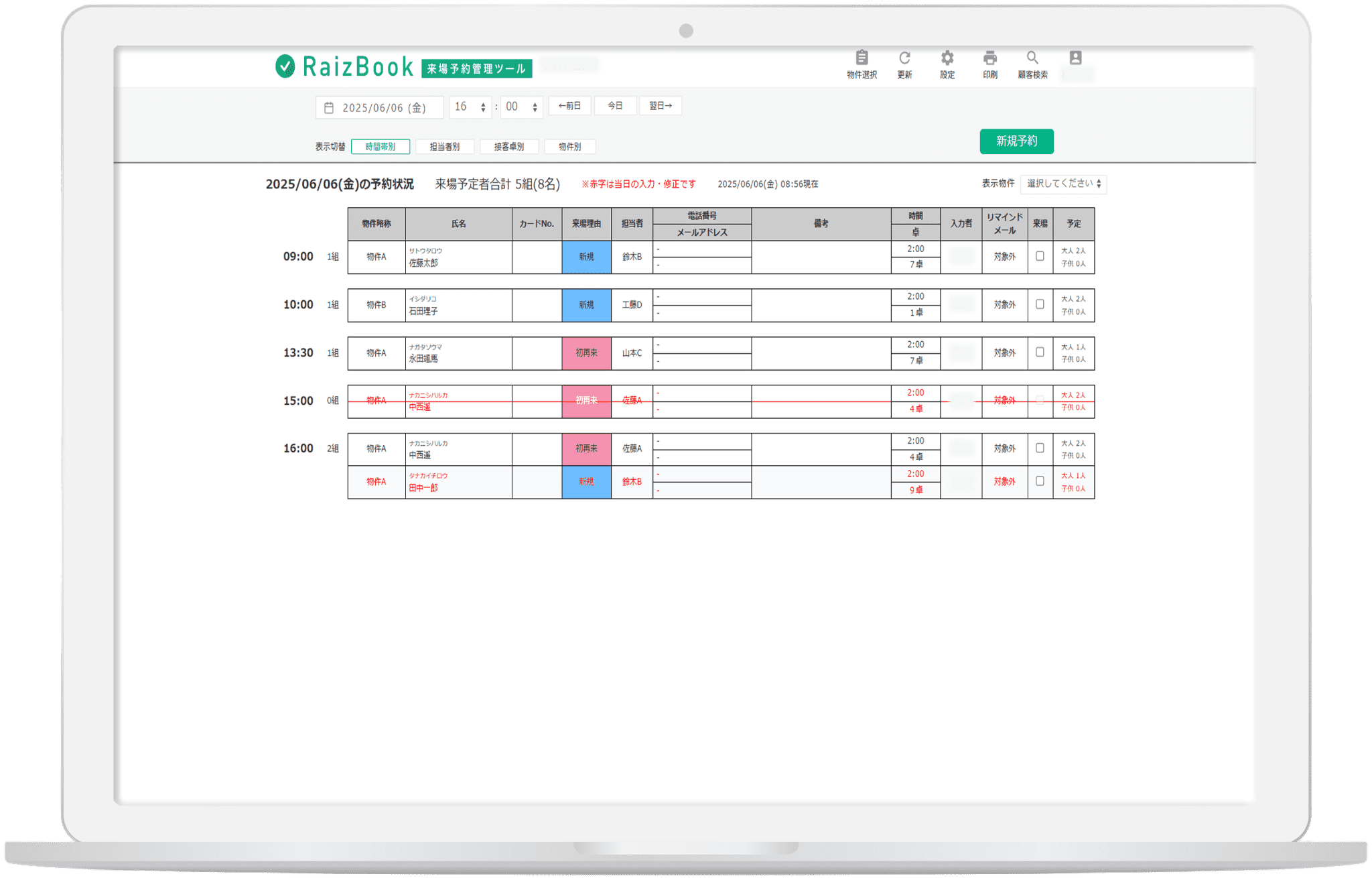Open 顧客検索 magnifier icon
Viewport: 1372px width, 878px height.
coord(1032,58)
